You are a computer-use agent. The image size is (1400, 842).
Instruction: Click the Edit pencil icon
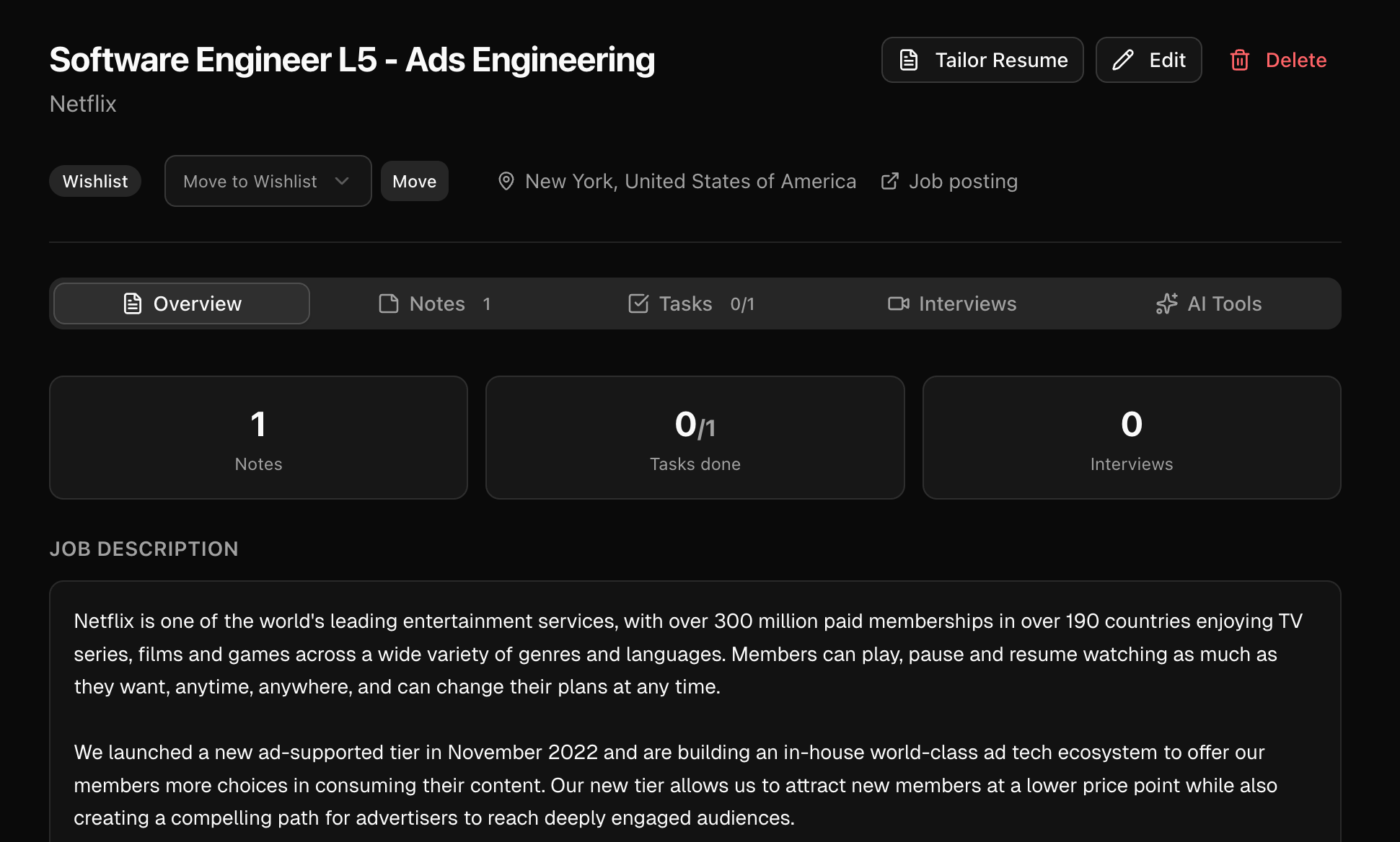click(1123, 60)
